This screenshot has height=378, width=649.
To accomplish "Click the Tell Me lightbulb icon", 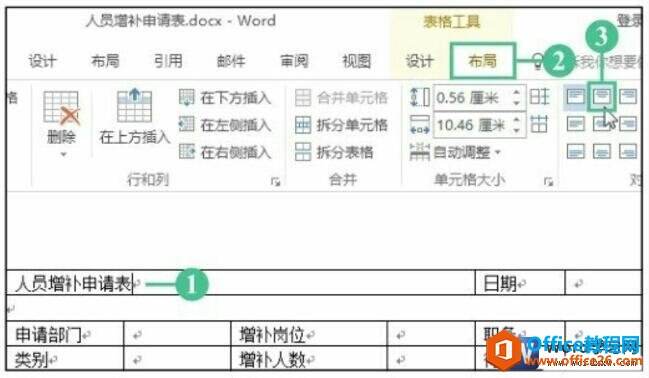I will [x=537, y=61].
